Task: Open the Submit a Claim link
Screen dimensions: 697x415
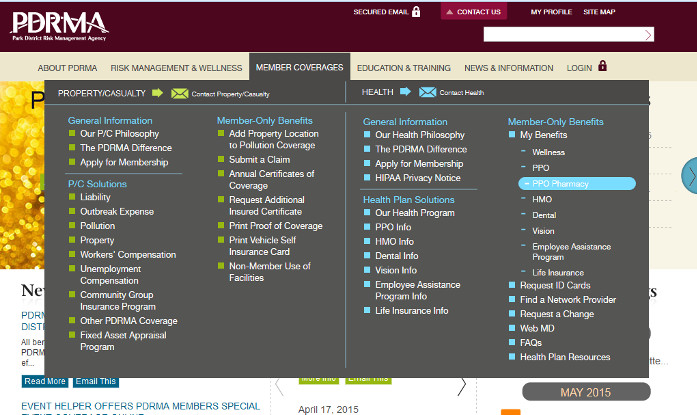Action: pos(259,160)
